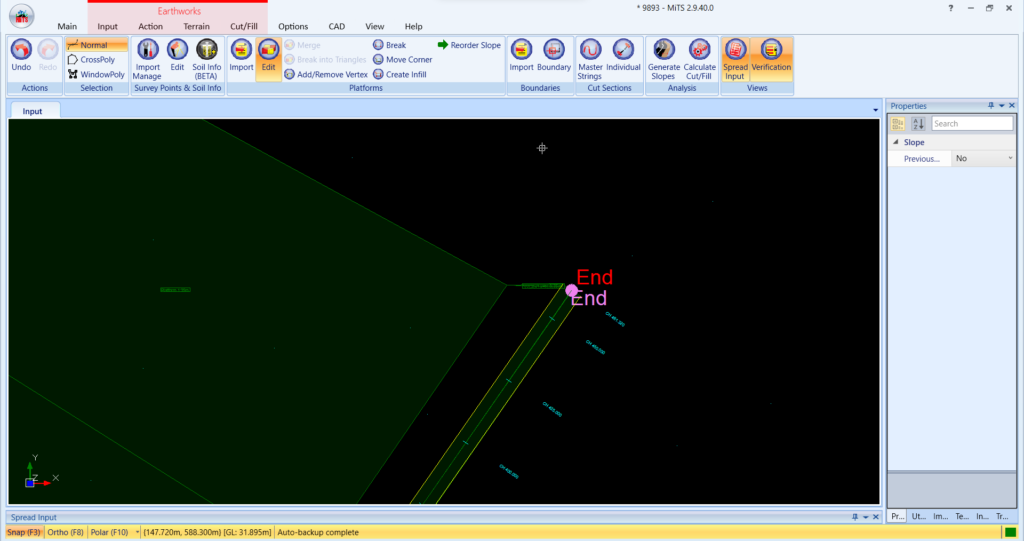
Task: Click the MiTS application logo button
Action: tap(22, 16)
